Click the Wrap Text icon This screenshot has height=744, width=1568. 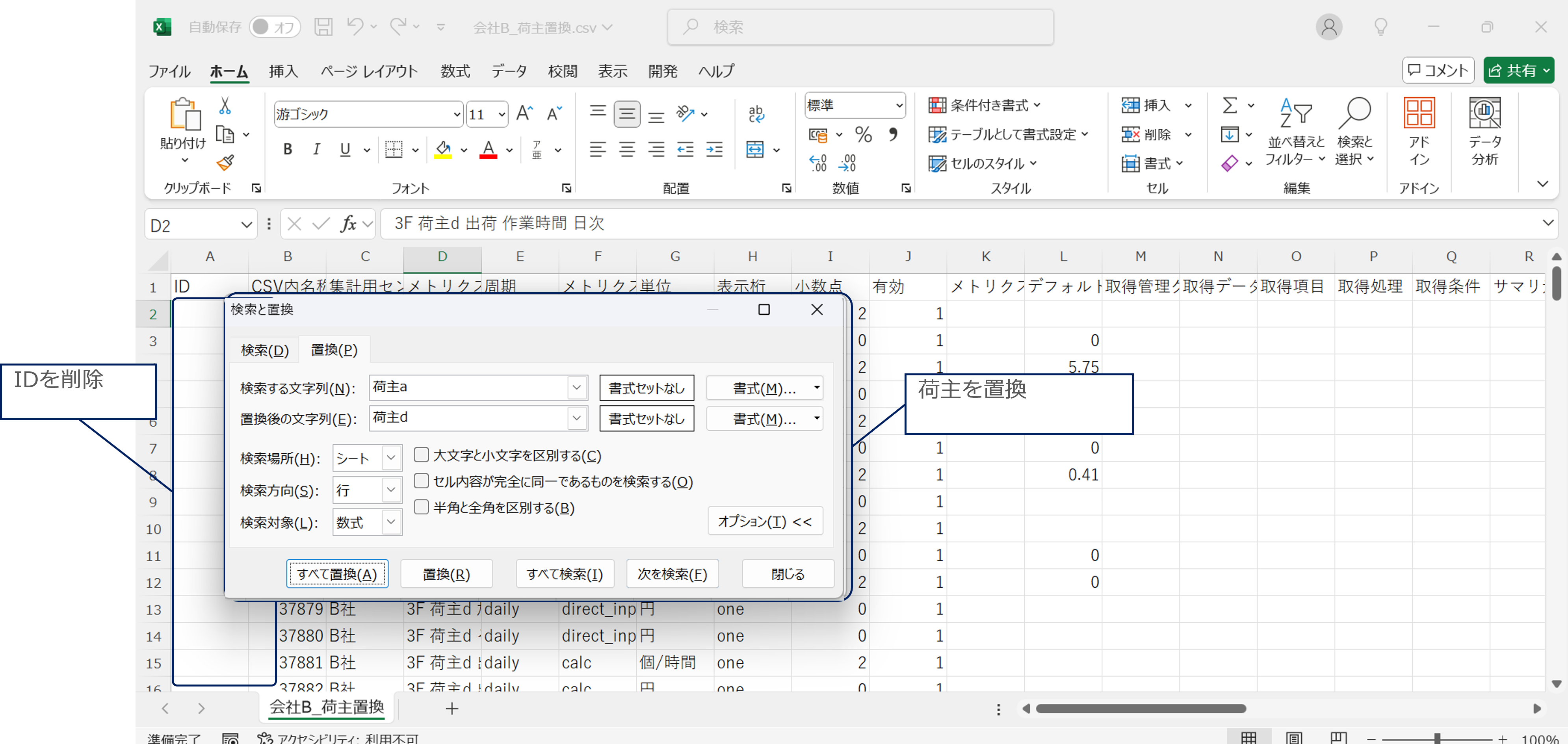point(756,114)
